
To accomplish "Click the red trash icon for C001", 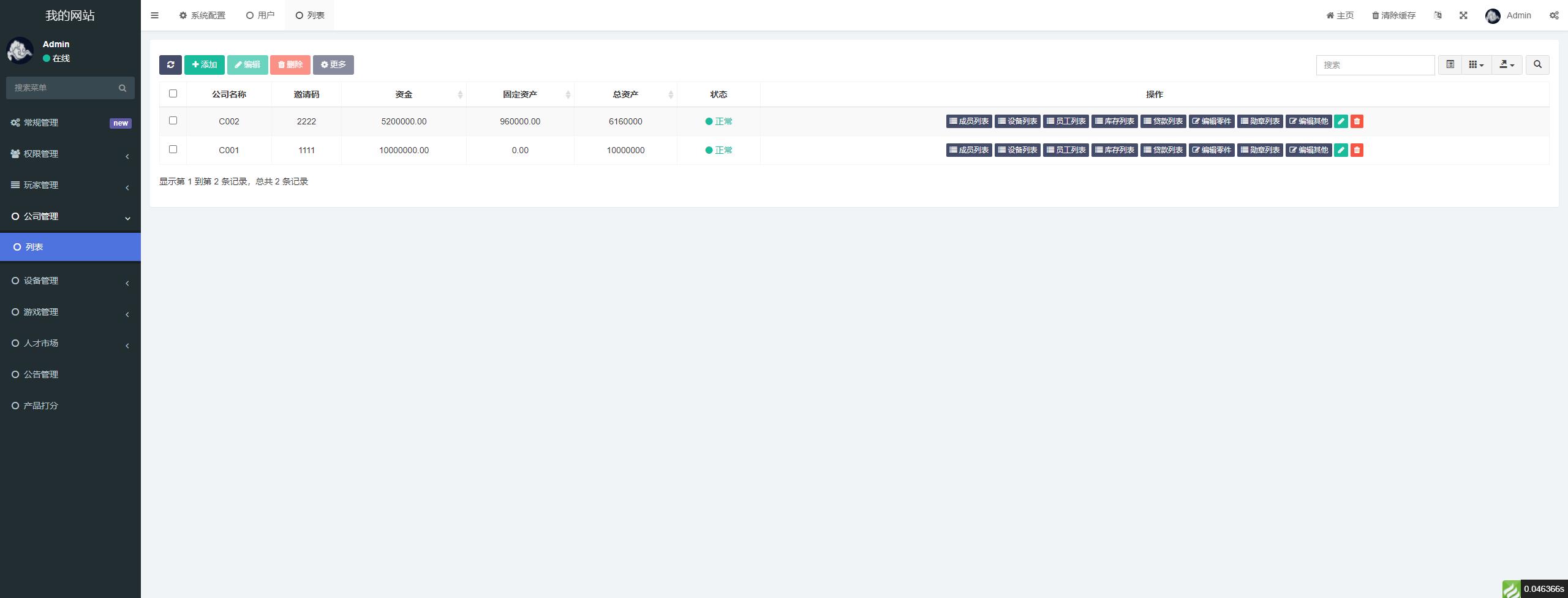I will 1357,150.
